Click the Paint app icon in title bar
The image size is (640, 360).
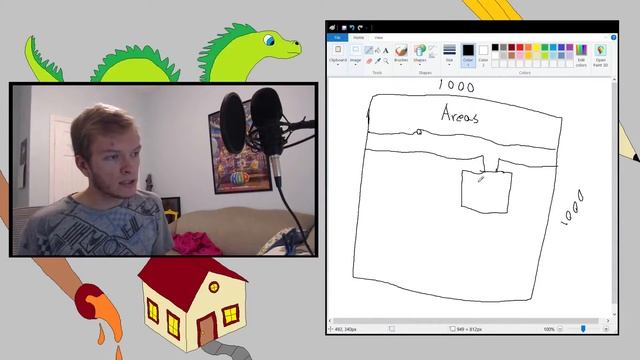point(332,27)
